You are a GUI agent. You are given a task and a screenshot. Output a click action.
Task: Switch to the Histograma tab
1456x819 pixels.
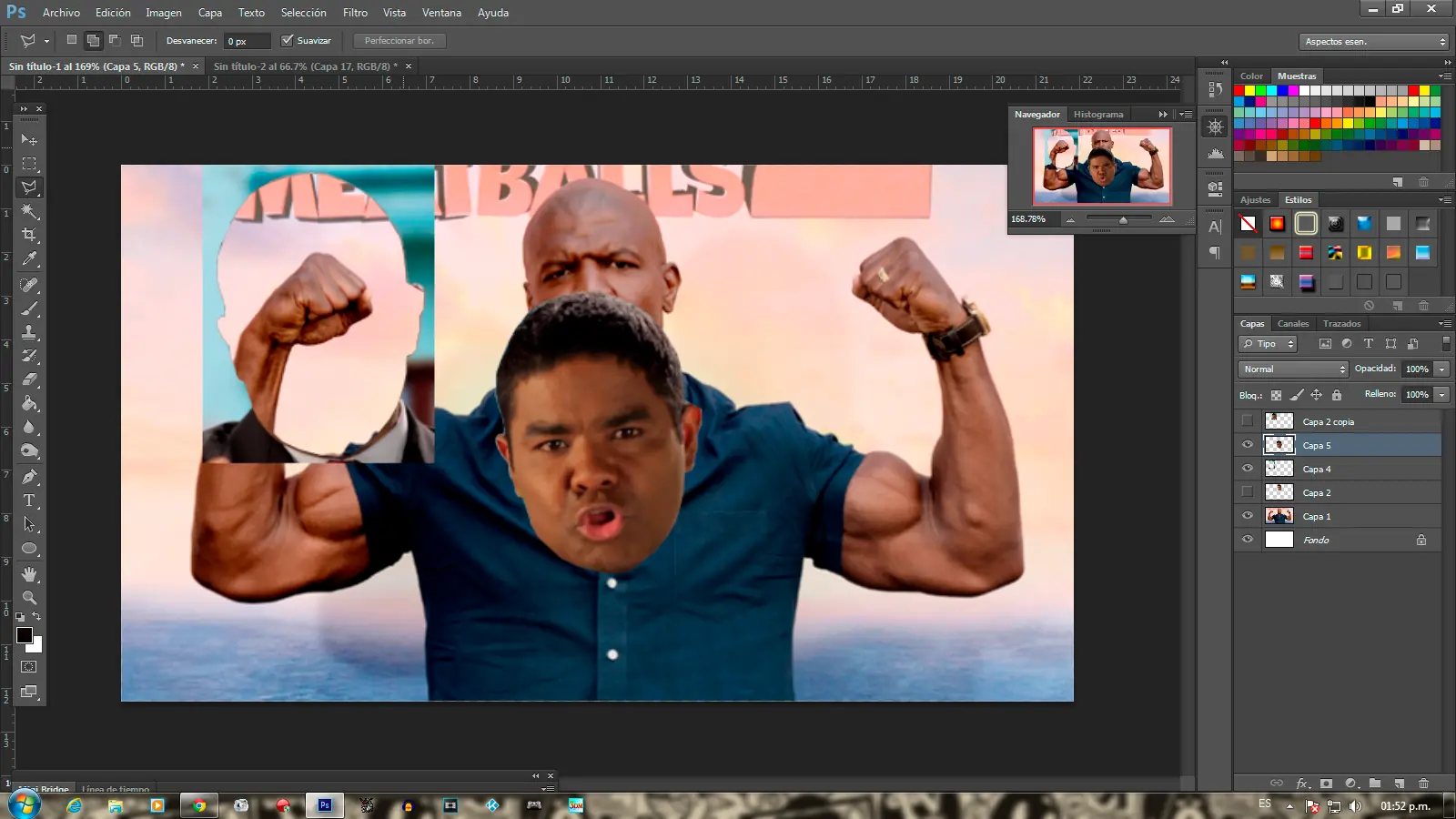[x=1098, y=115]
